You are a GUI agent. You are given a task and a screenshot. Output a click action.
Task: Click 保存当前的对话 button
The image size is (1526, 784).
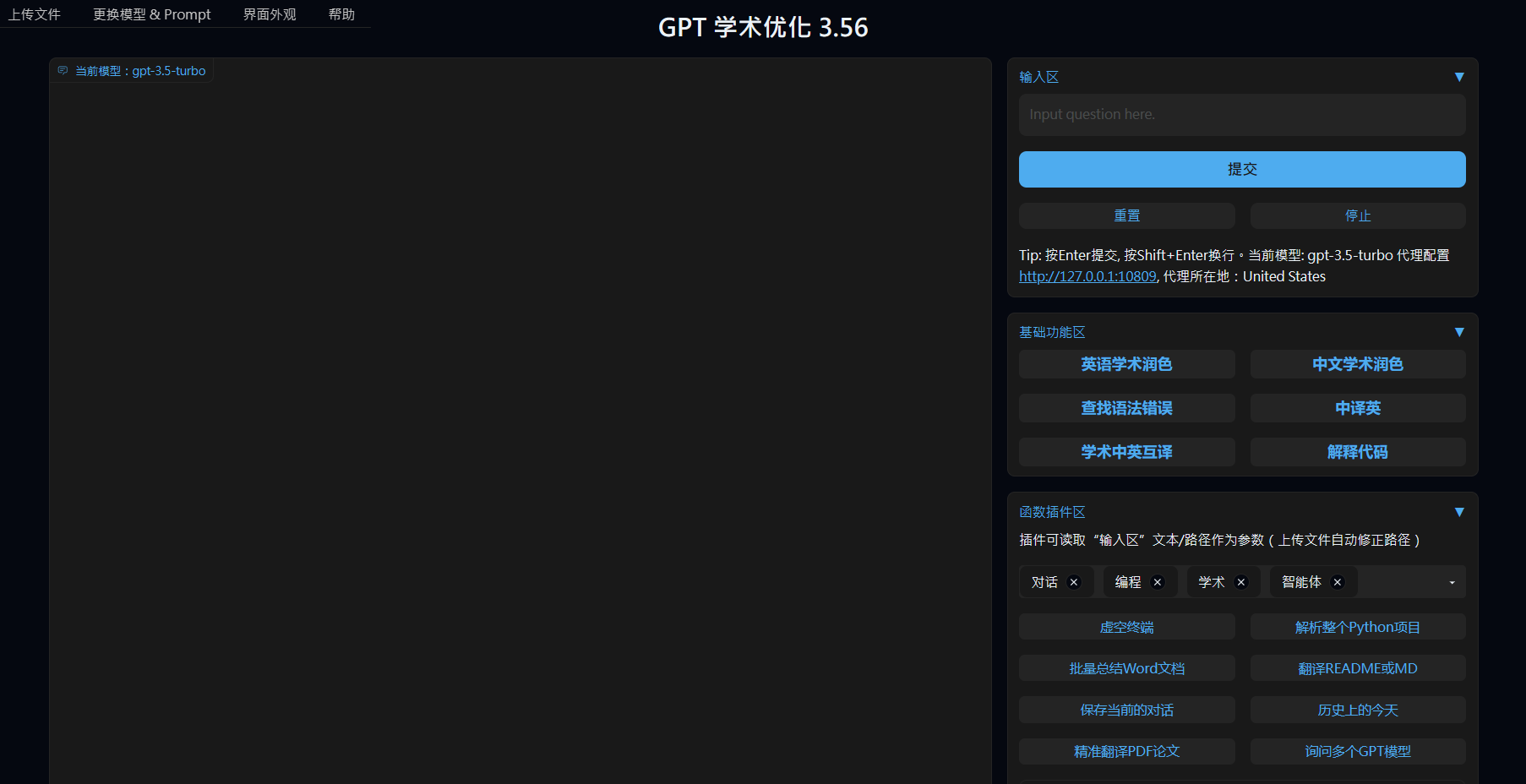coord(1127,710)
